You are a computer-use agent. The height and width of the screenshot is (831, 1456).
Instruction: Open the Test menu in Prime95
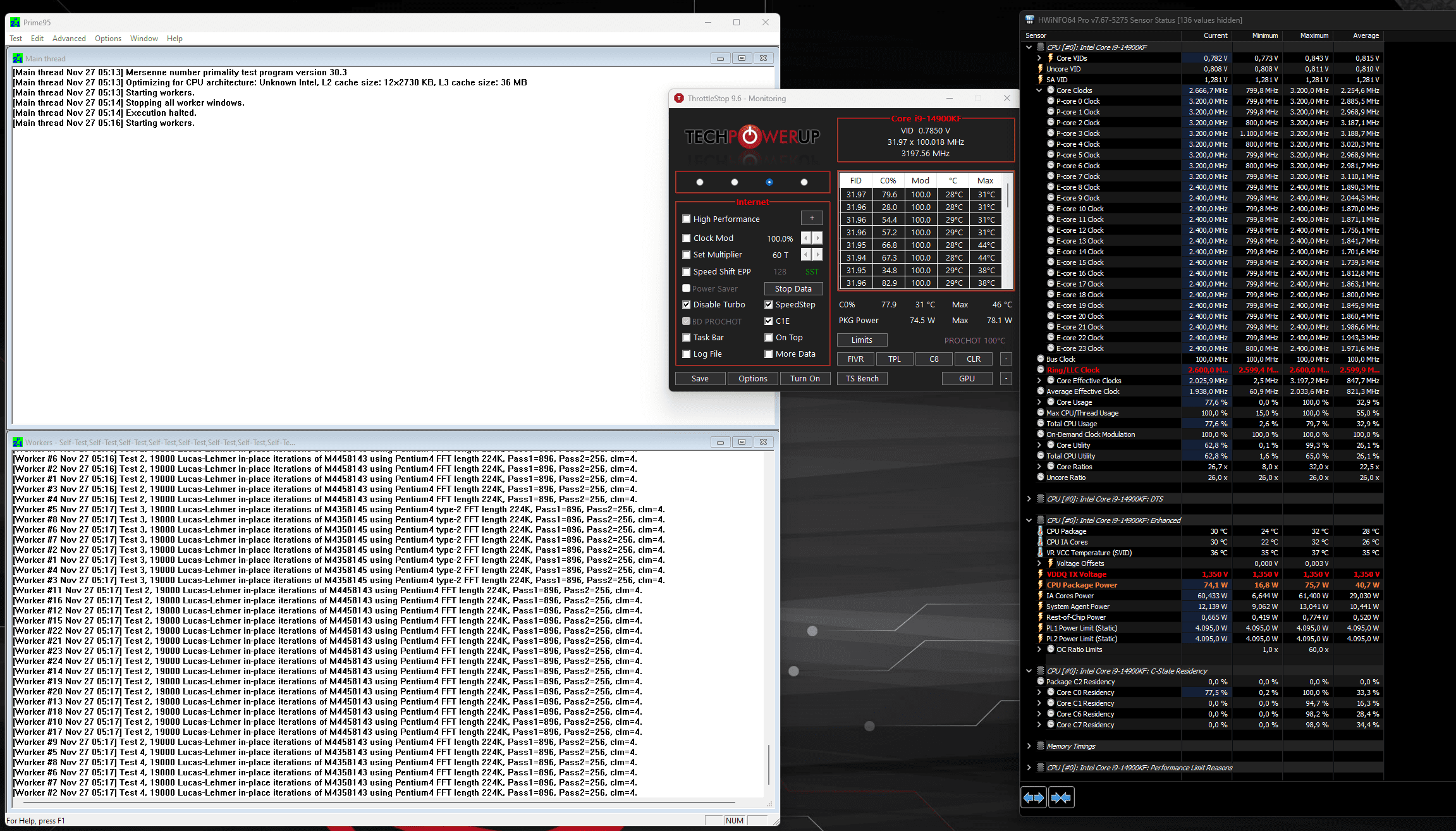(x=16, y=39)
